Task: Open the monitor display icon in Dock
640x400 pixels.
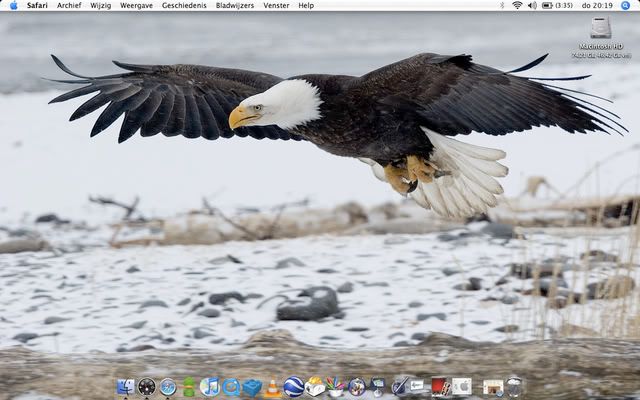Action: click(378, 387)
